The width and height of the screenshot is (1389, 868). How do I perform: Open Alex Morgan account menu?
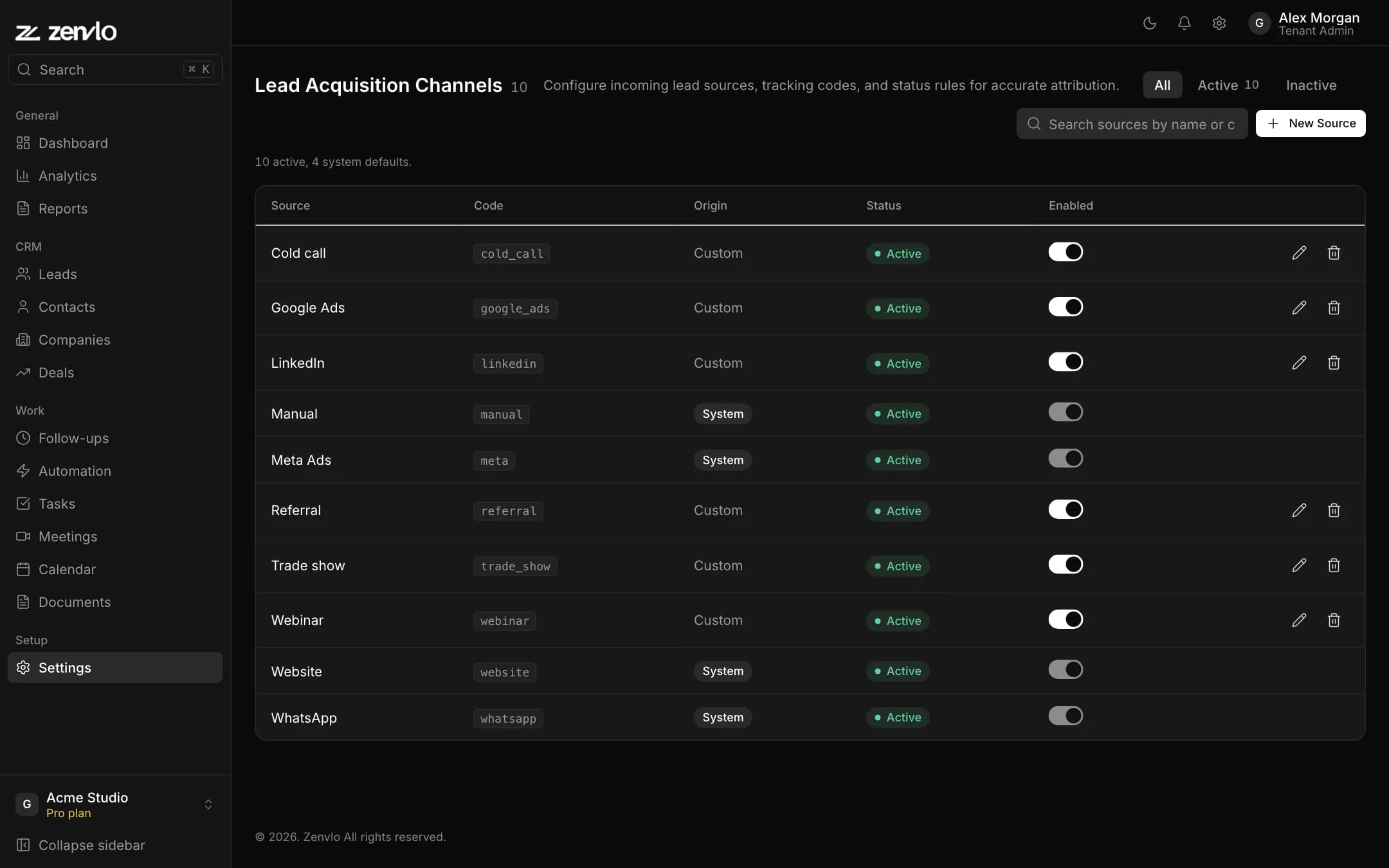[x=1304, y=23]
